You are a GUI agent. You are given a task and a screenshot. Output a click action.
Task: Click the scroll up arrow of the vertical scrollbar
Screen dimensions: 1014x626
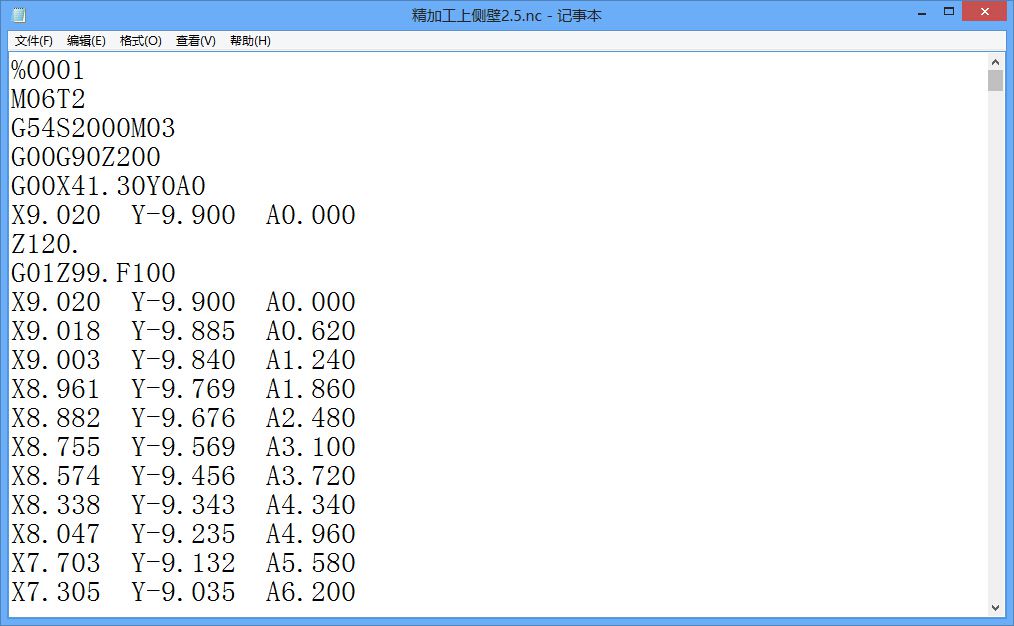coord(995,61)
